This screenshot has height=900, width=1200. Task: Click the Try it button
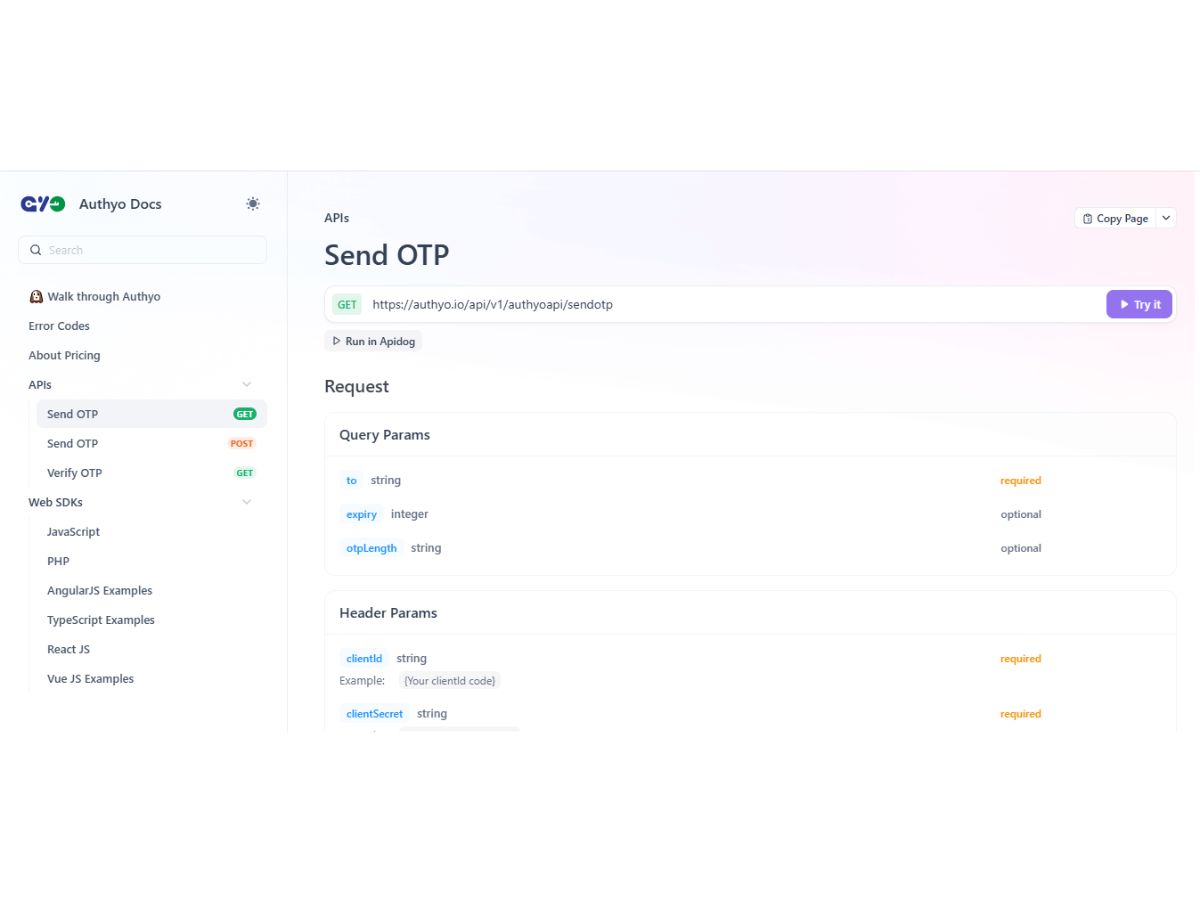(1139, 305)
